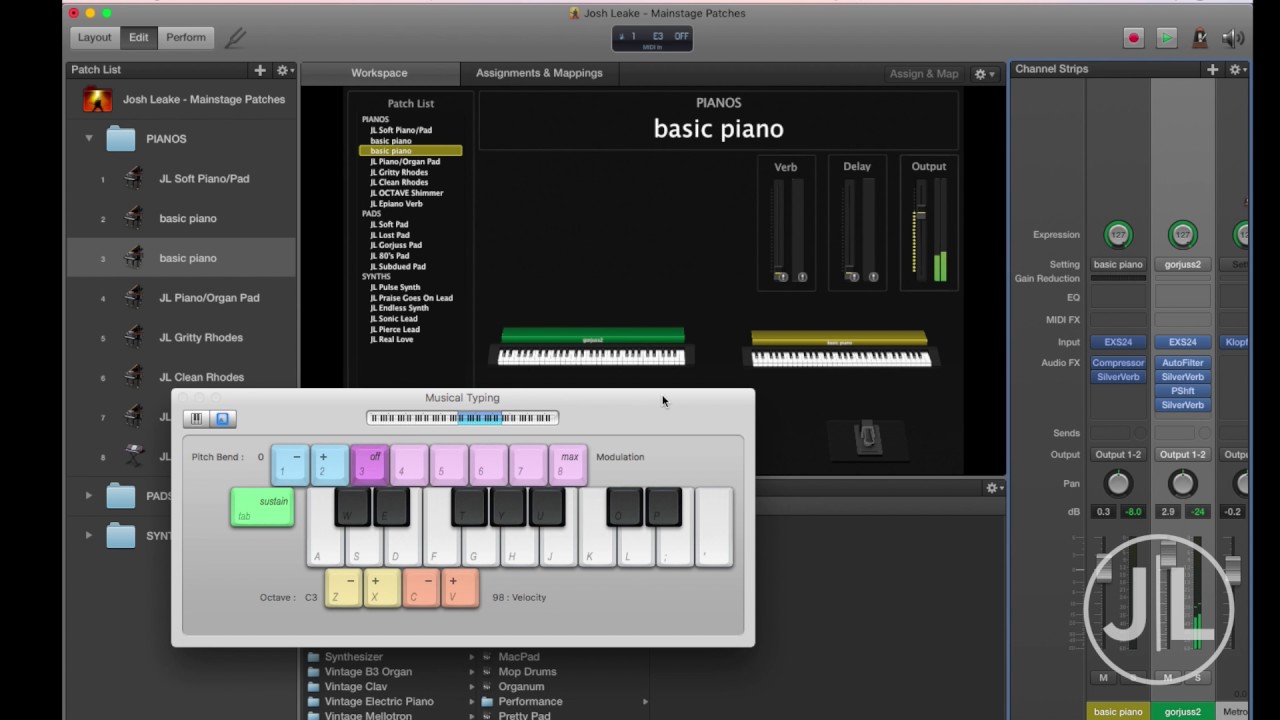Click the pencil edit icon beside Perform
1280x720 pixels.
(235, 38)
